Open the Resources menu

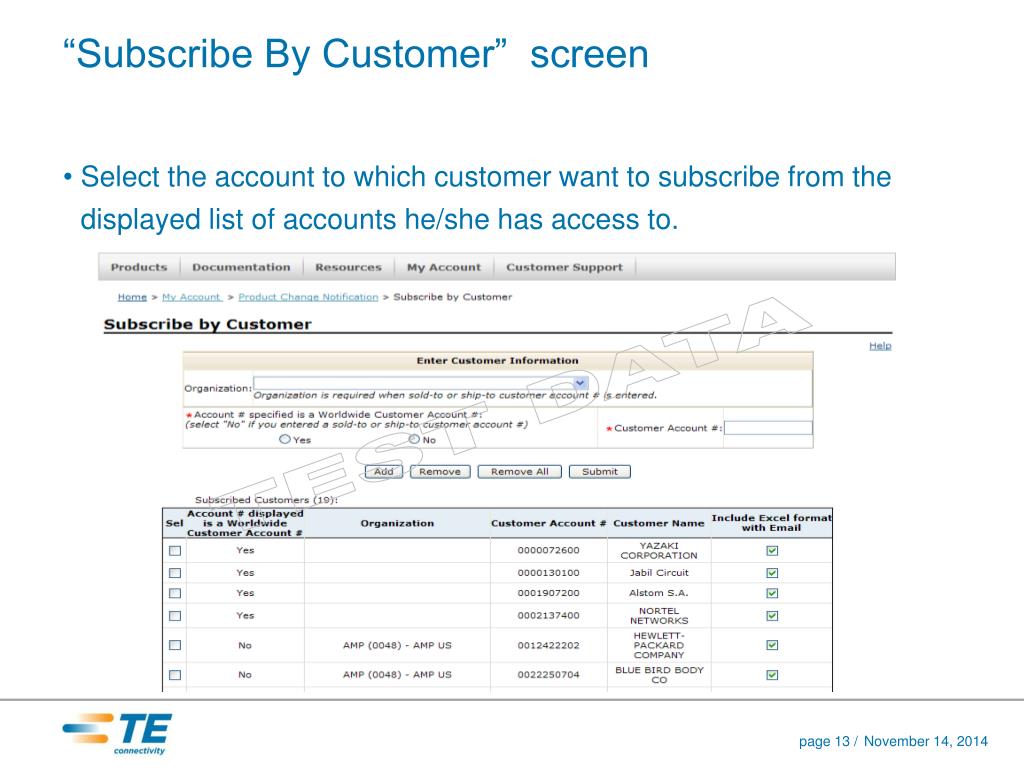click(348, 267)
